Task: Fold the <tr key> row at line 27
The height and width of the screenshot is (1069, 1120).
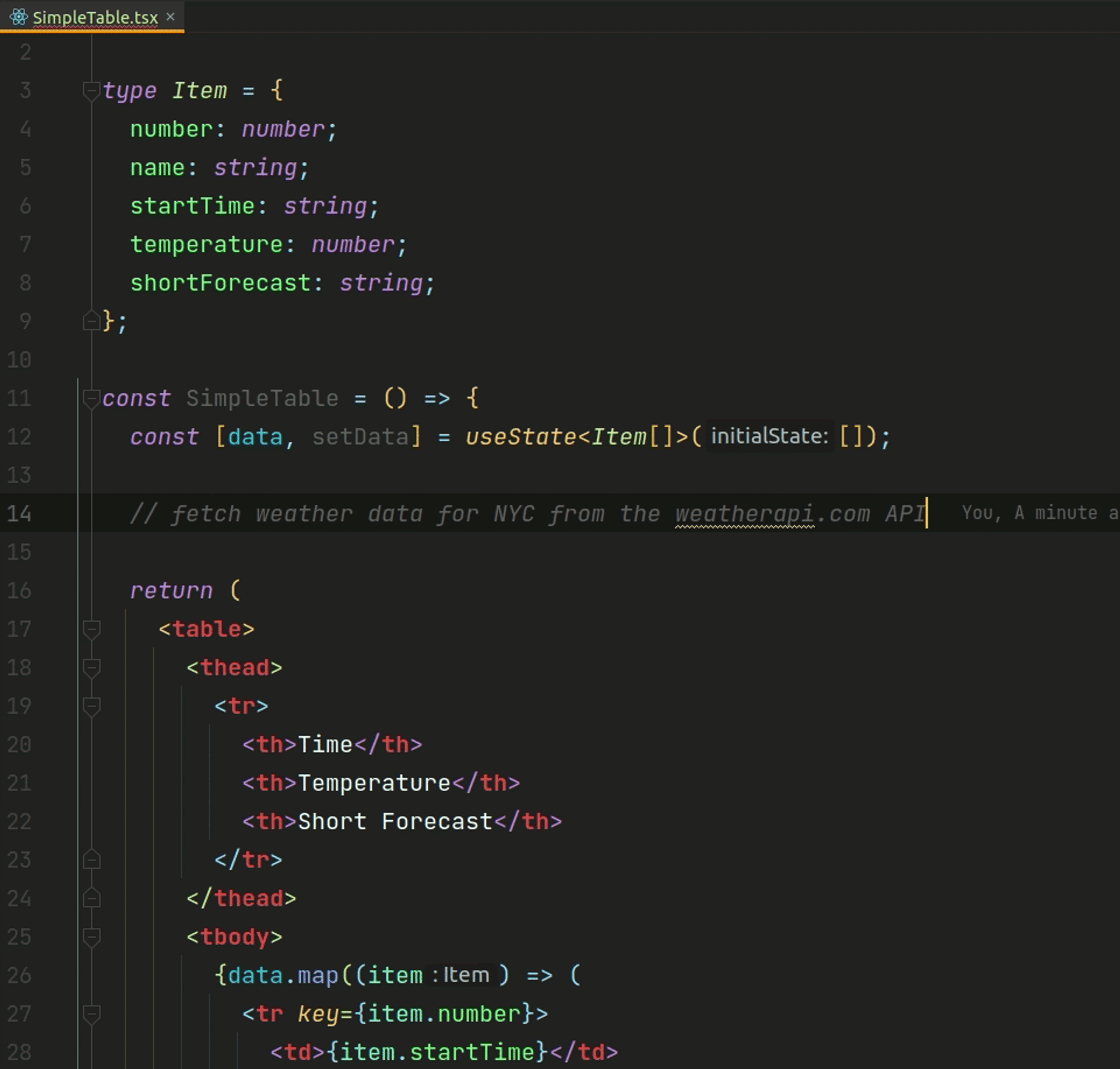Action: [x=91, y=1014]
